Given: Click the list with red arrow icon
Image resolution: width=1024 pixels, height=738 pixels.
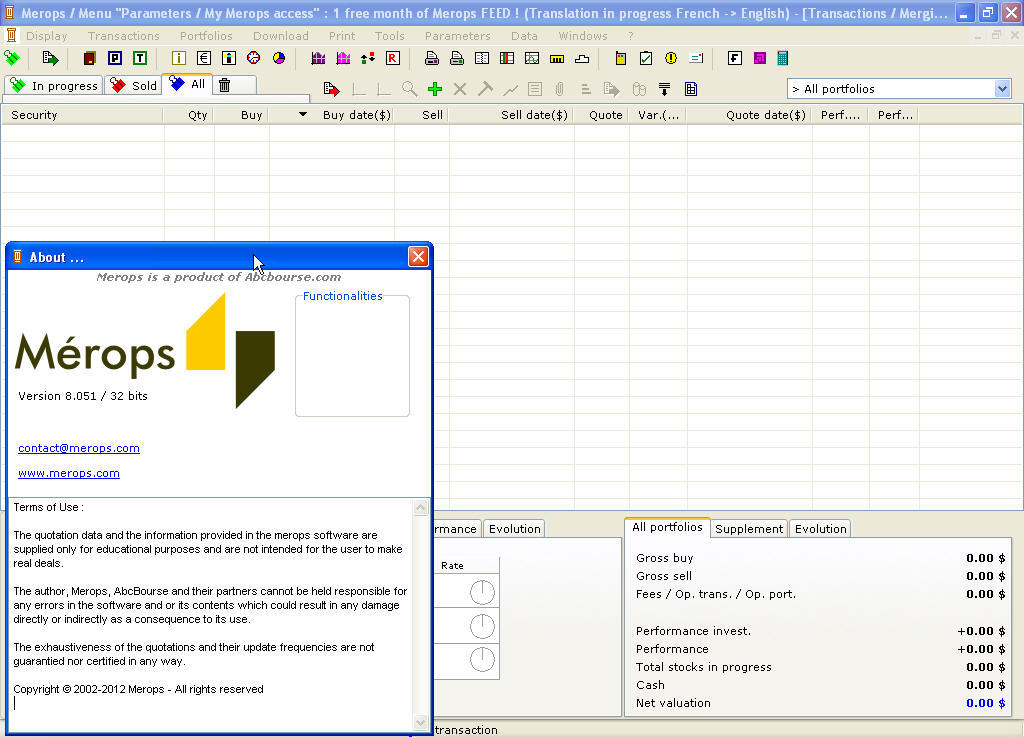Looking at the screenshot, I should [x=331, y=89].
